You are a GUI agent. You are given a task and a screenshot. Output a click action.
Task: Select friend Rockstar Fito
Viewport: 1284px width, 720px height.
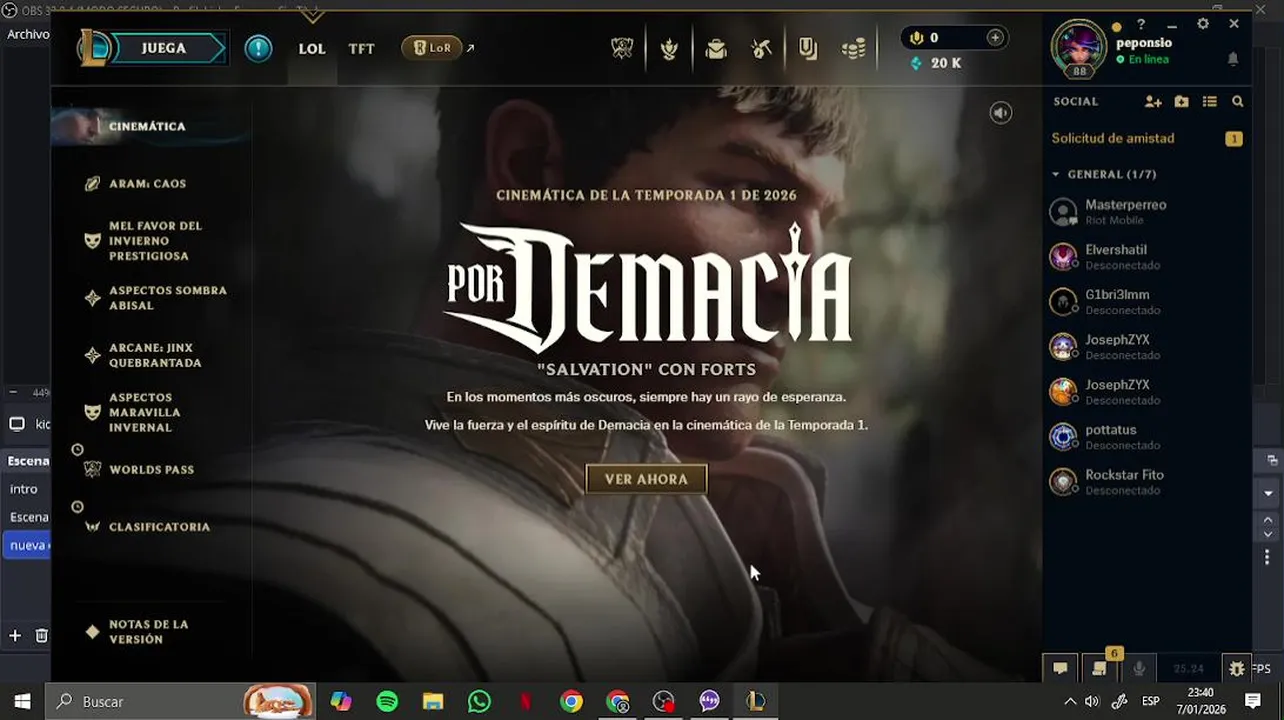(x=1147, y=481)
